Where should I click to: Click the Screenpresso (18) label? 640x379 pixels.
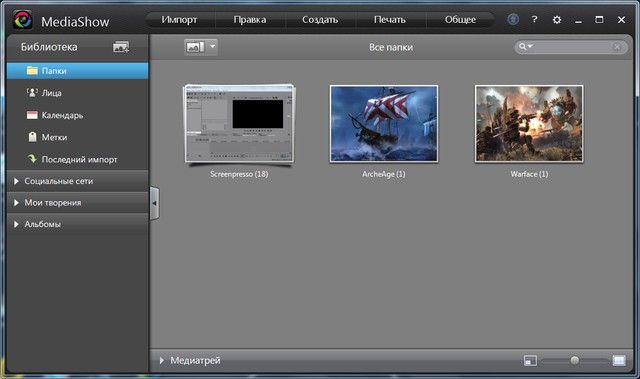point(239,174)
